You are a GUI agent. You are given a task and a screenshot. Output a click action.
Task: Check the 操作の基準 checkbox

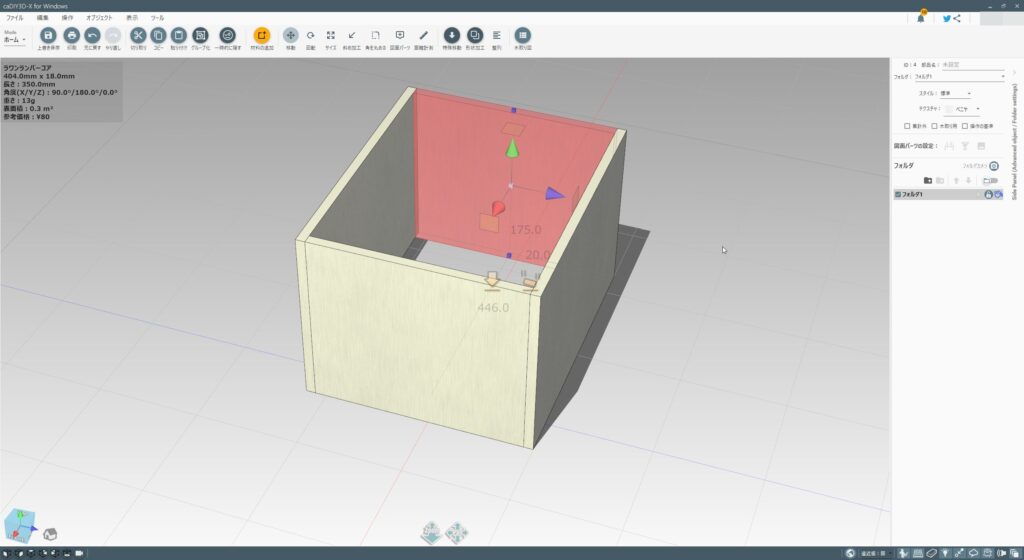963,126
